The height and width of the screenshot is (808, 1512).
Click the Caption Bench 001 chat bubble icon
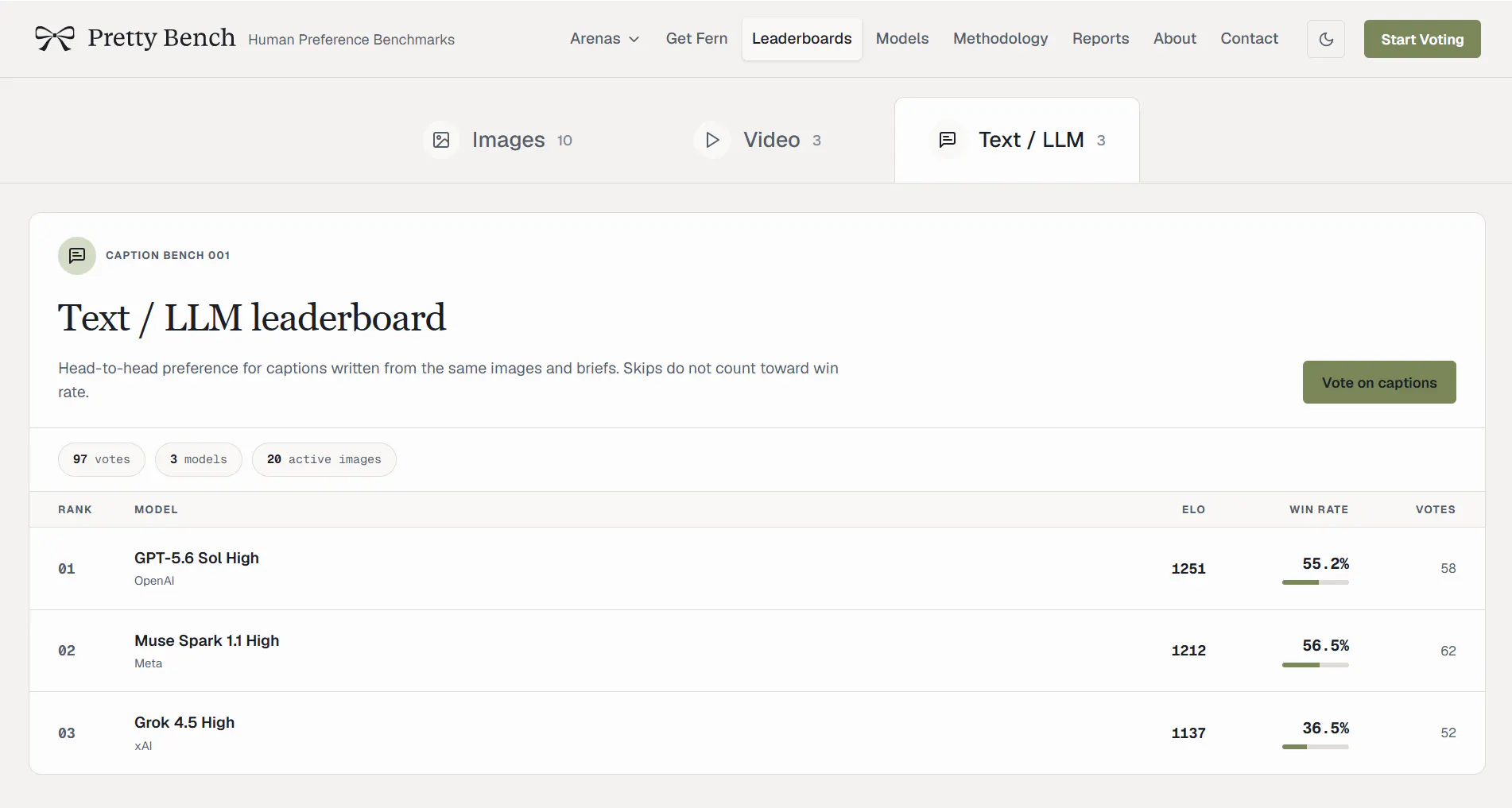77,255
